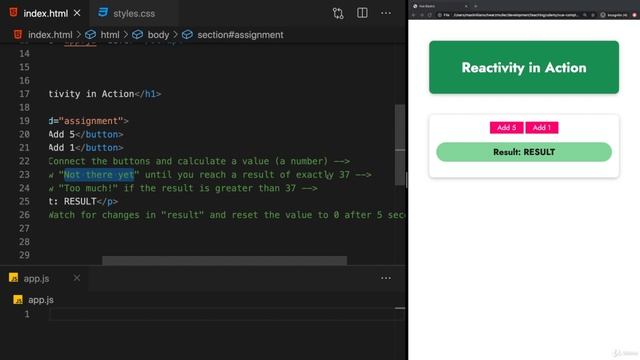Open the section#assignment breadcrumb dropdown
Viewport: 640px width, 360px height.
pyautogui.click(x=240, y=35)
